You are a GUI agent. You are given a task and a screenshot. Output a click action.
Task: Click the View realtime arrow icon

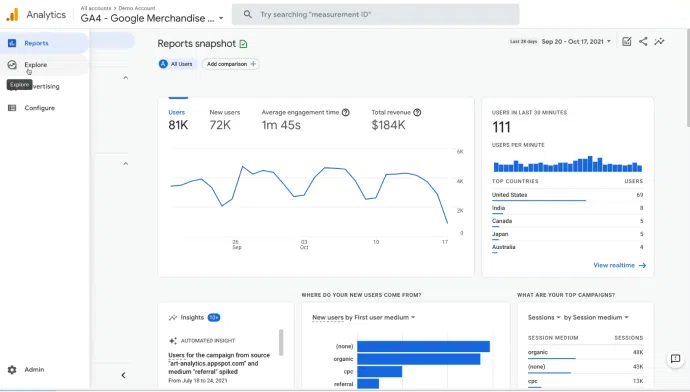pos(642,265)
